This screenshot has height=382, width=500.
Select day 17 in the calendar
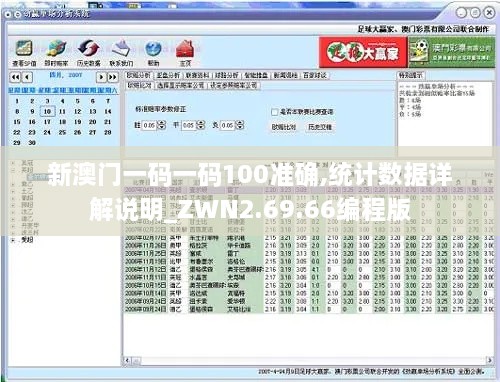click(47, 122)
